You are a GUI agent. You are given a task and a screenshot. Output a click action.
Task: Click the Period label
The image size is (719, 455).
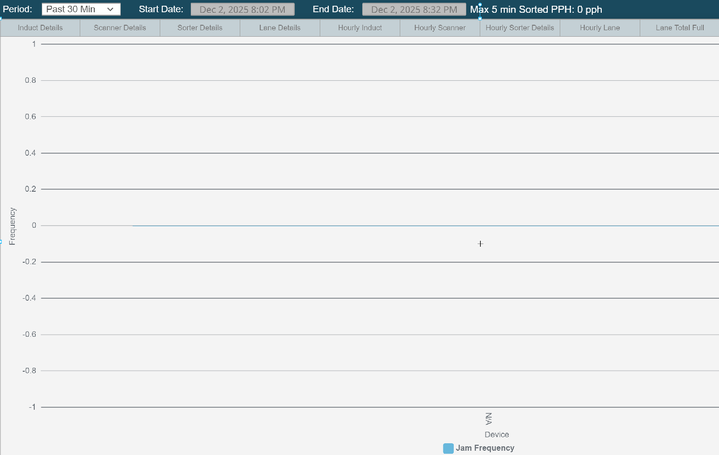point(17,9)
